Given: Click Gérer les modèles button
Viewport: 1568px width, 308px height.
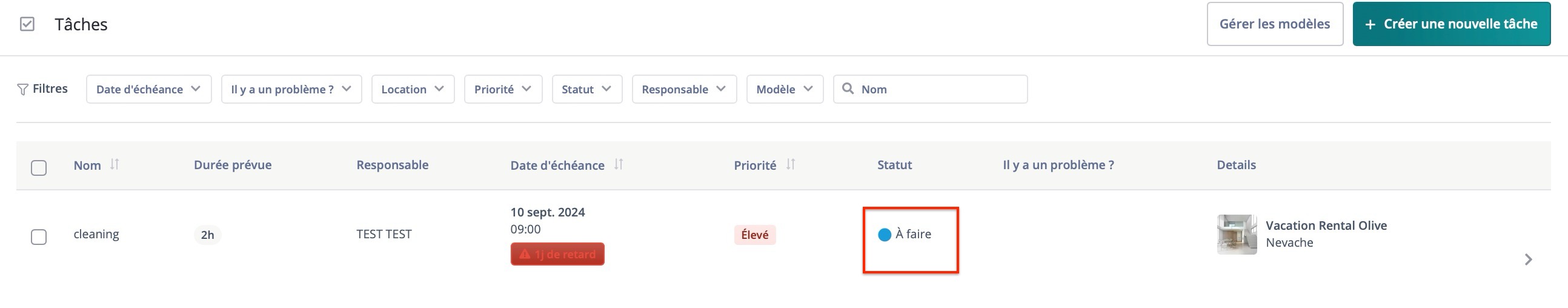Looking at the screenshot, I should pyautogui.click(x=1275, y=24).
